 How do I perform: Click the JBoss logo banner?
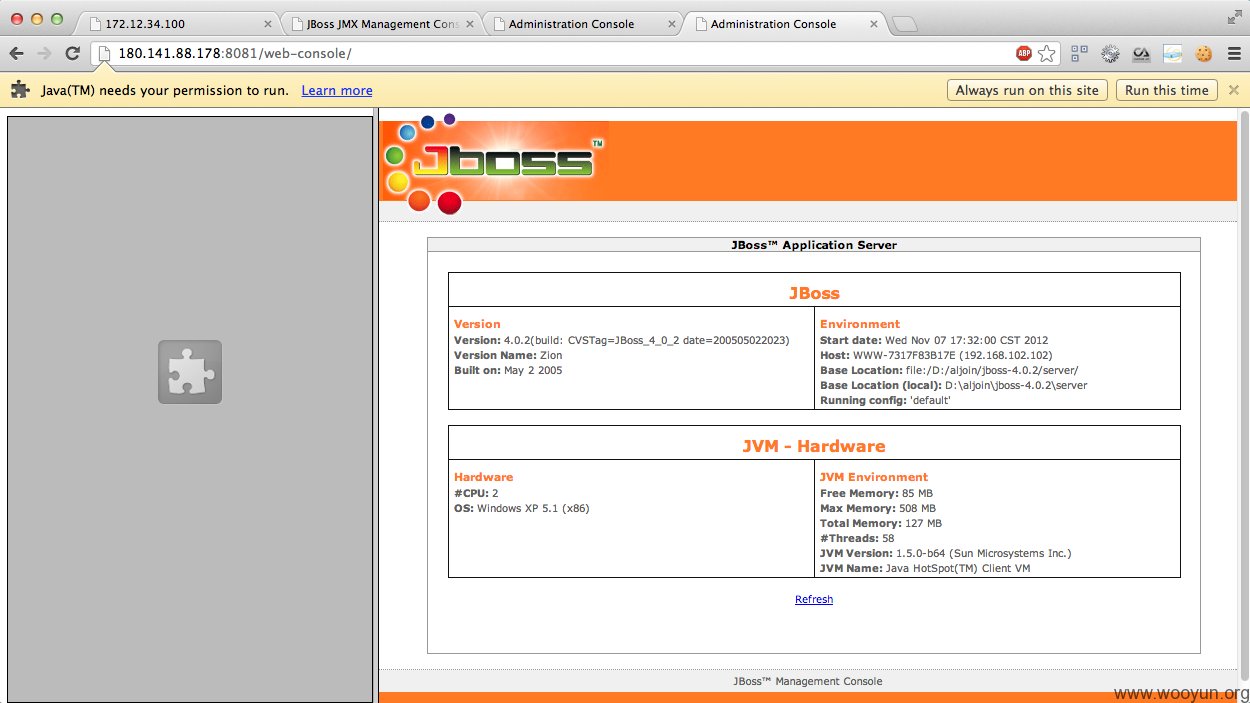[494, 164]
